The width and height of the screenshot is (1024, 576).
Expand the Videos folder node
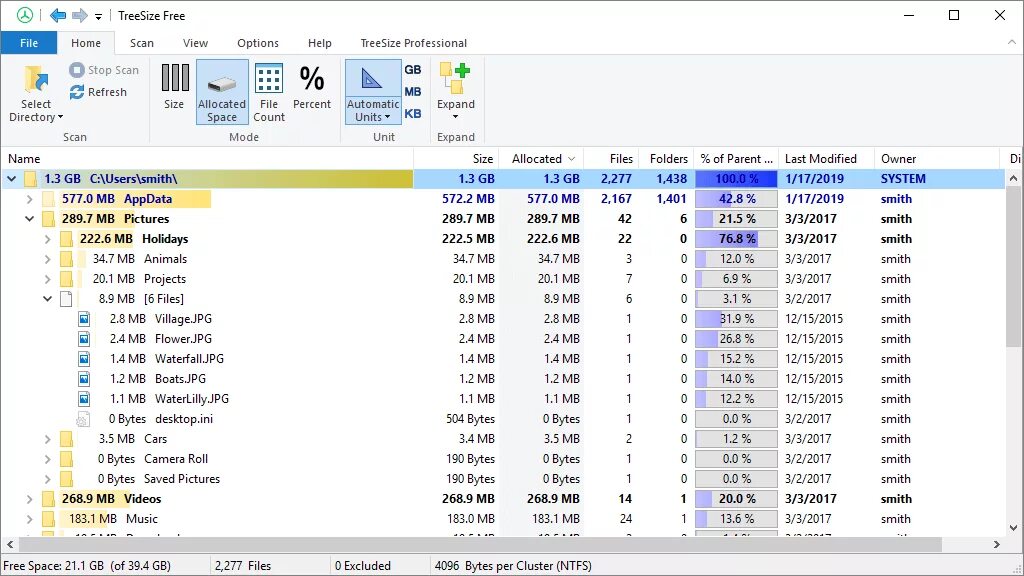point(29,499)
